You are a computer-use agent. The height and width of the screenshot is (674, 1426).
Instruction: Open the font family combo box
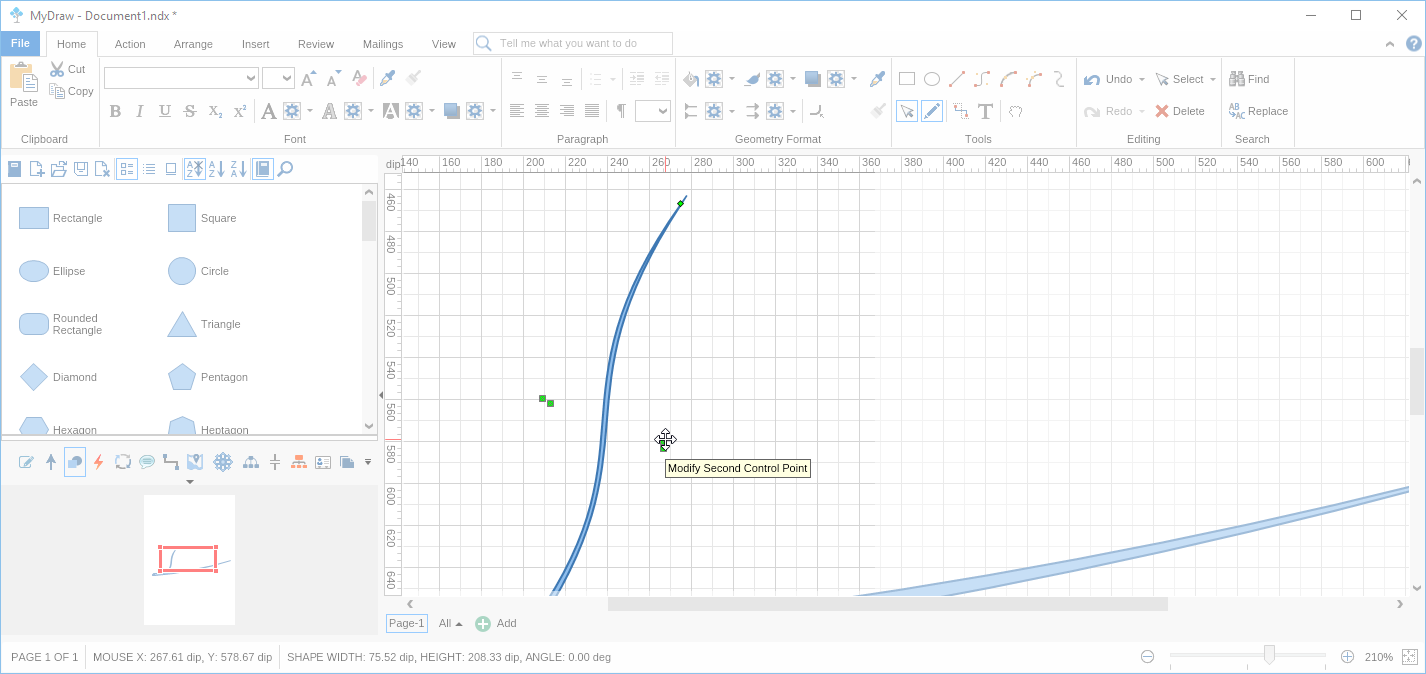click(181, 78)
